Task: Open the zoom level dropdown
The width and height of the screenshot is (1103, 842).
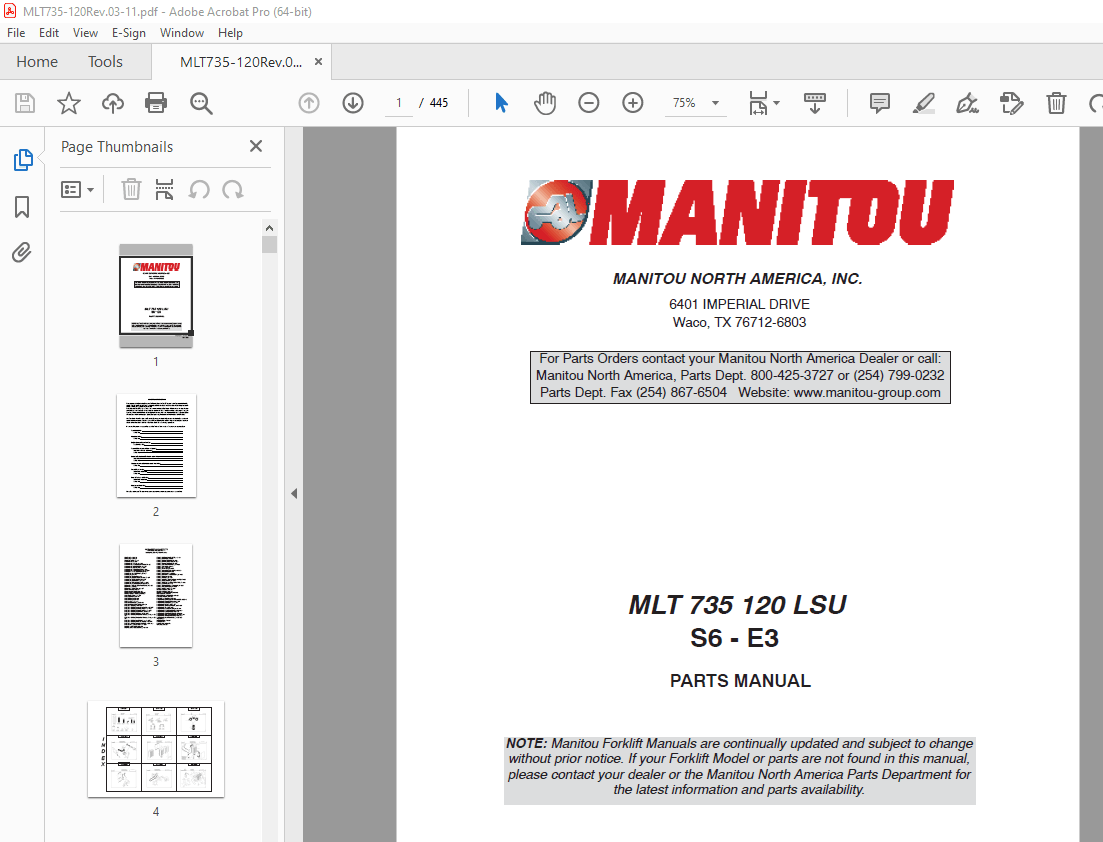Action: [x=714, y=103]
